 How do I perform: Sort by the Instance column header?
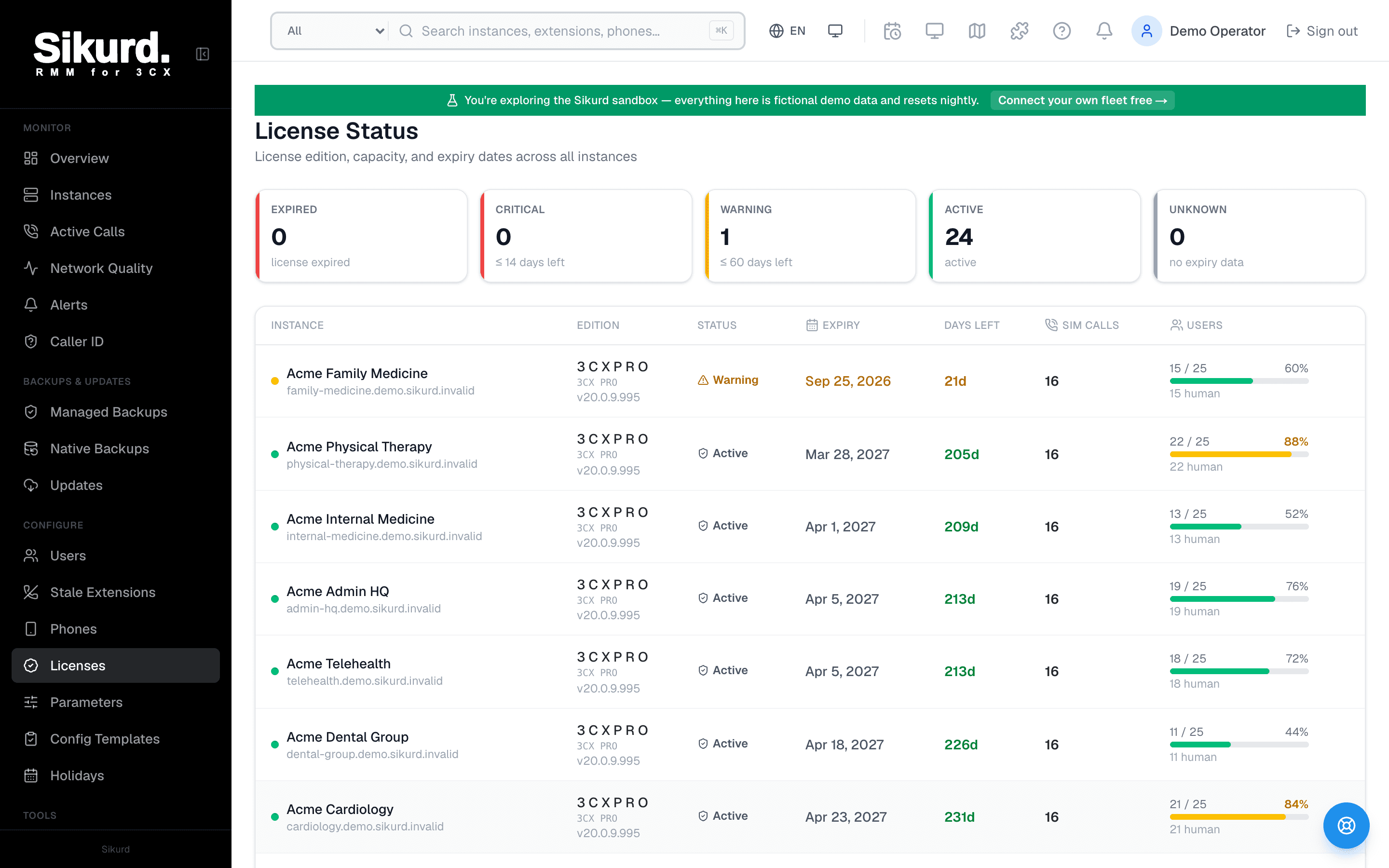click(x=297, y=325)
